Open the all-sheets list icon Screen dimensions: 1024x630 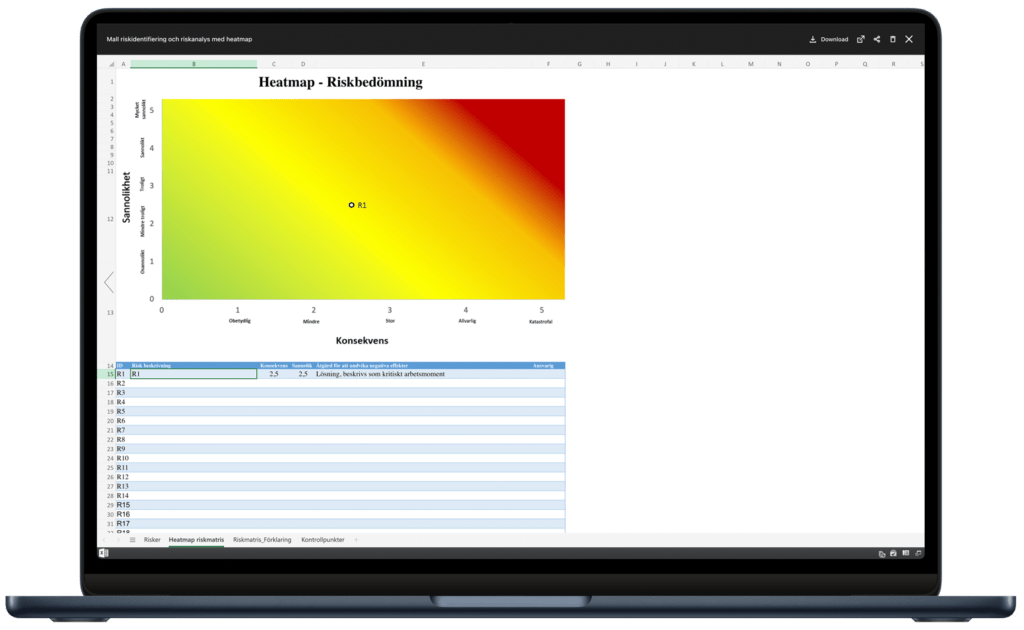(x=132, y=540)
